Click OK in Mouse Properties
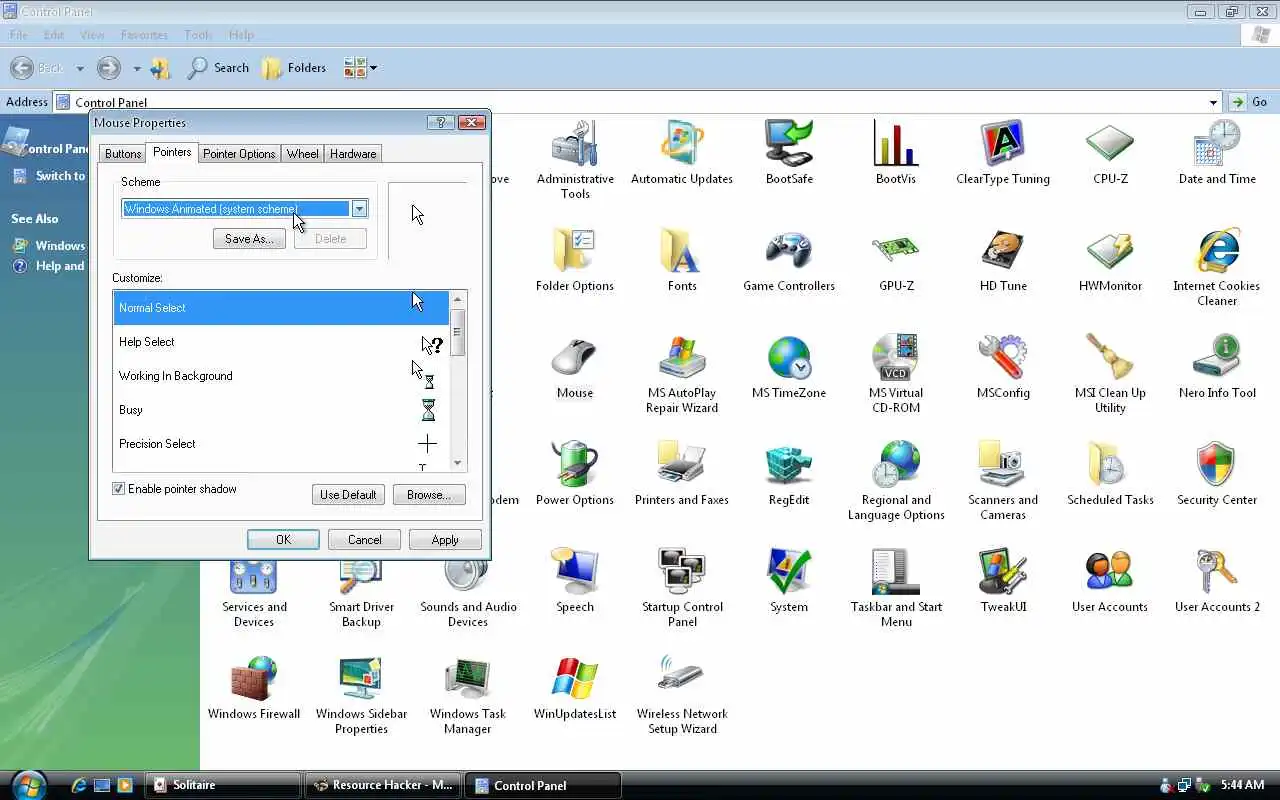1280x800 pixels. [x=283, y=540]
